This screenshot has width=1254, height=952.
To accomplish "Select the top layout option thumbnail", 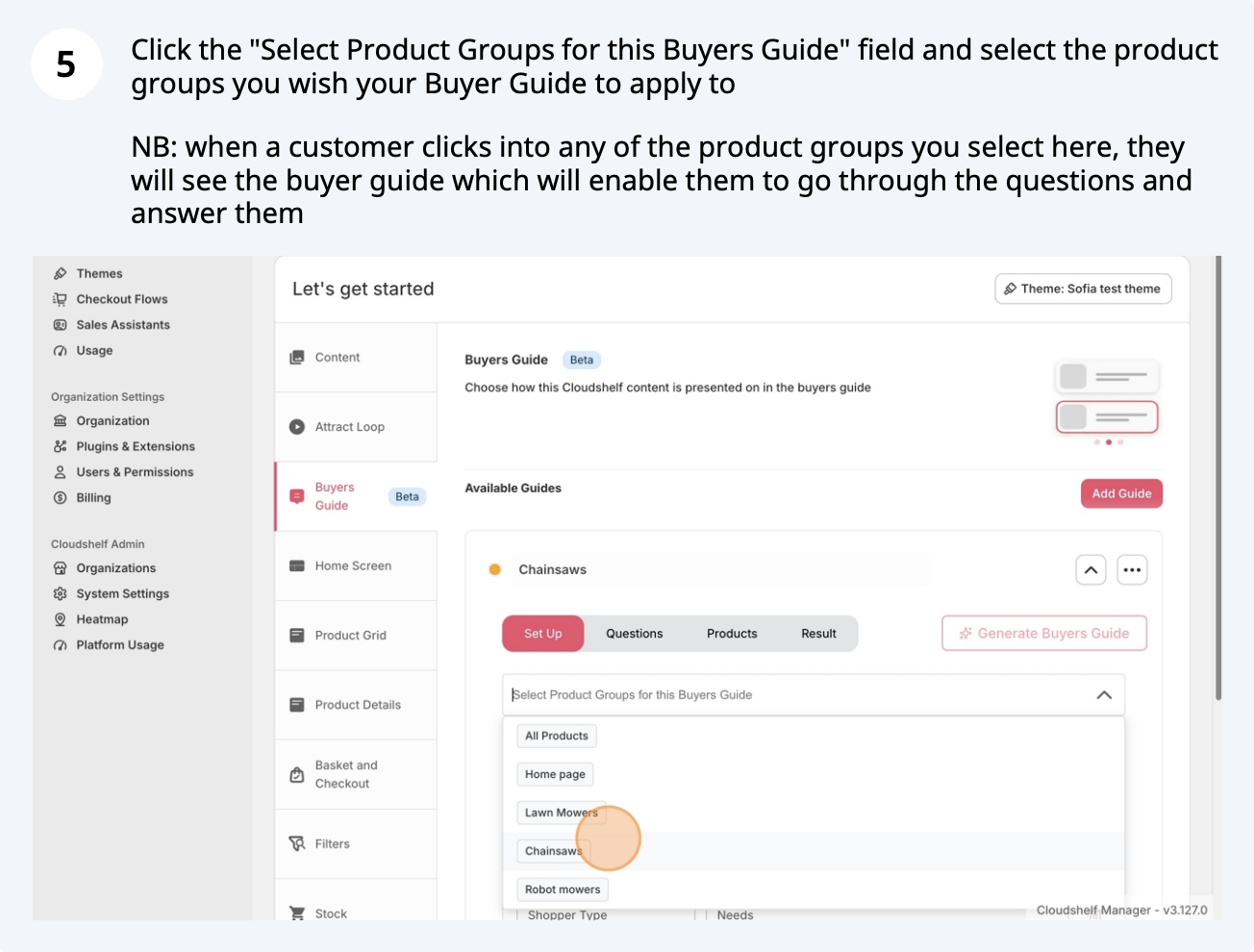I will pos(1107,376).
